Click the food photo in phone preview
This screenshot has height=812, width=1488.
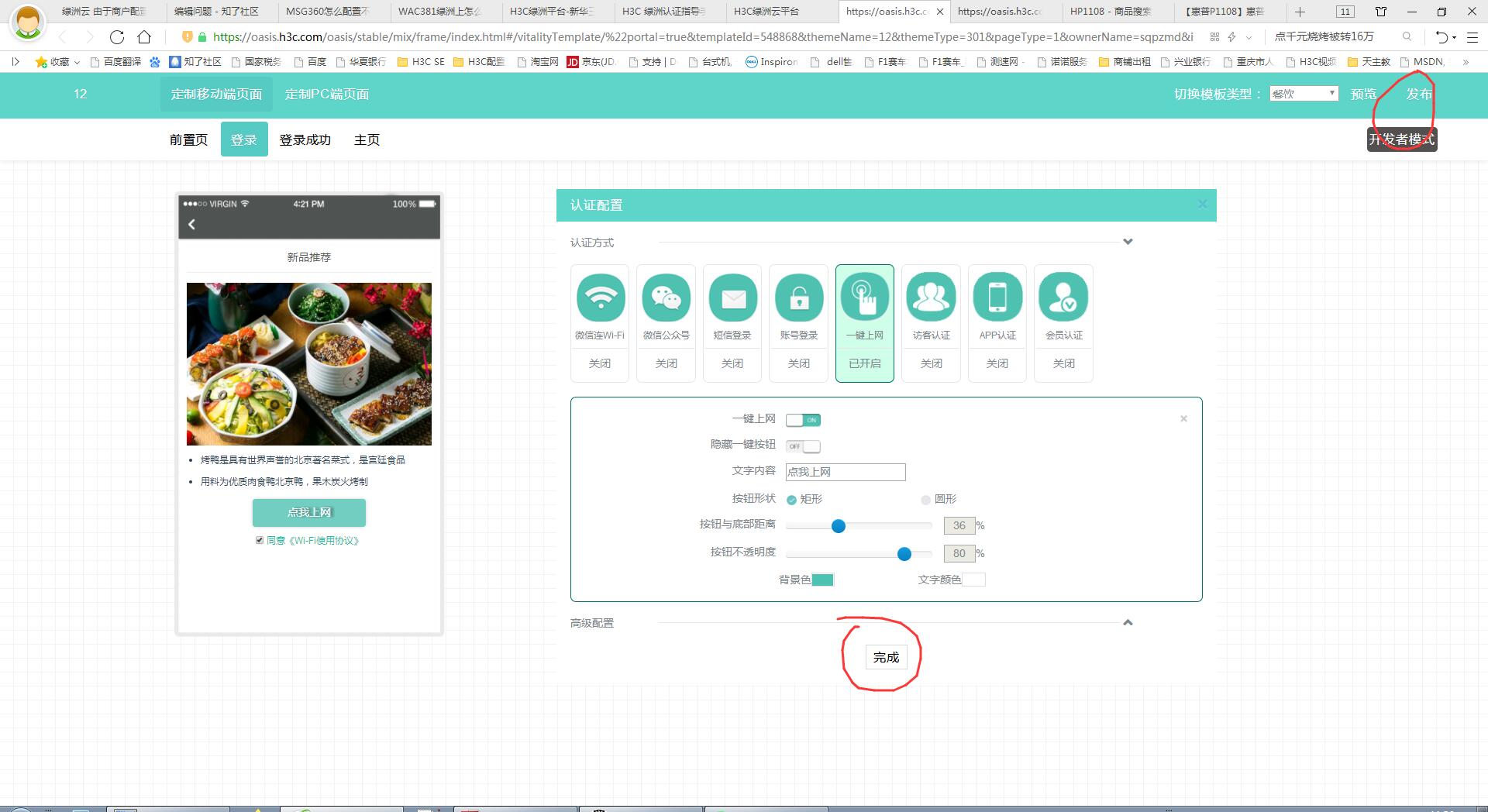pos(309,364)
